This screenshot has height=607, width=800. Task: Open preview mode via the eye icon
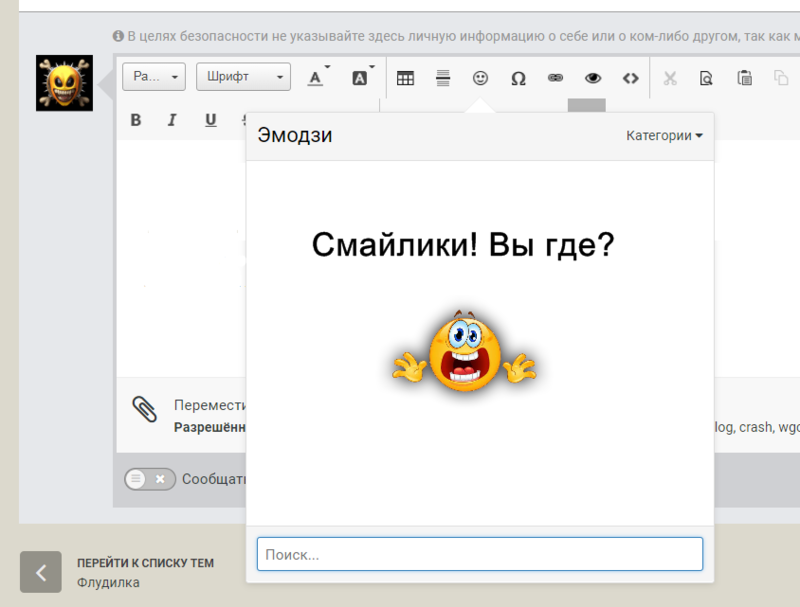593,77
